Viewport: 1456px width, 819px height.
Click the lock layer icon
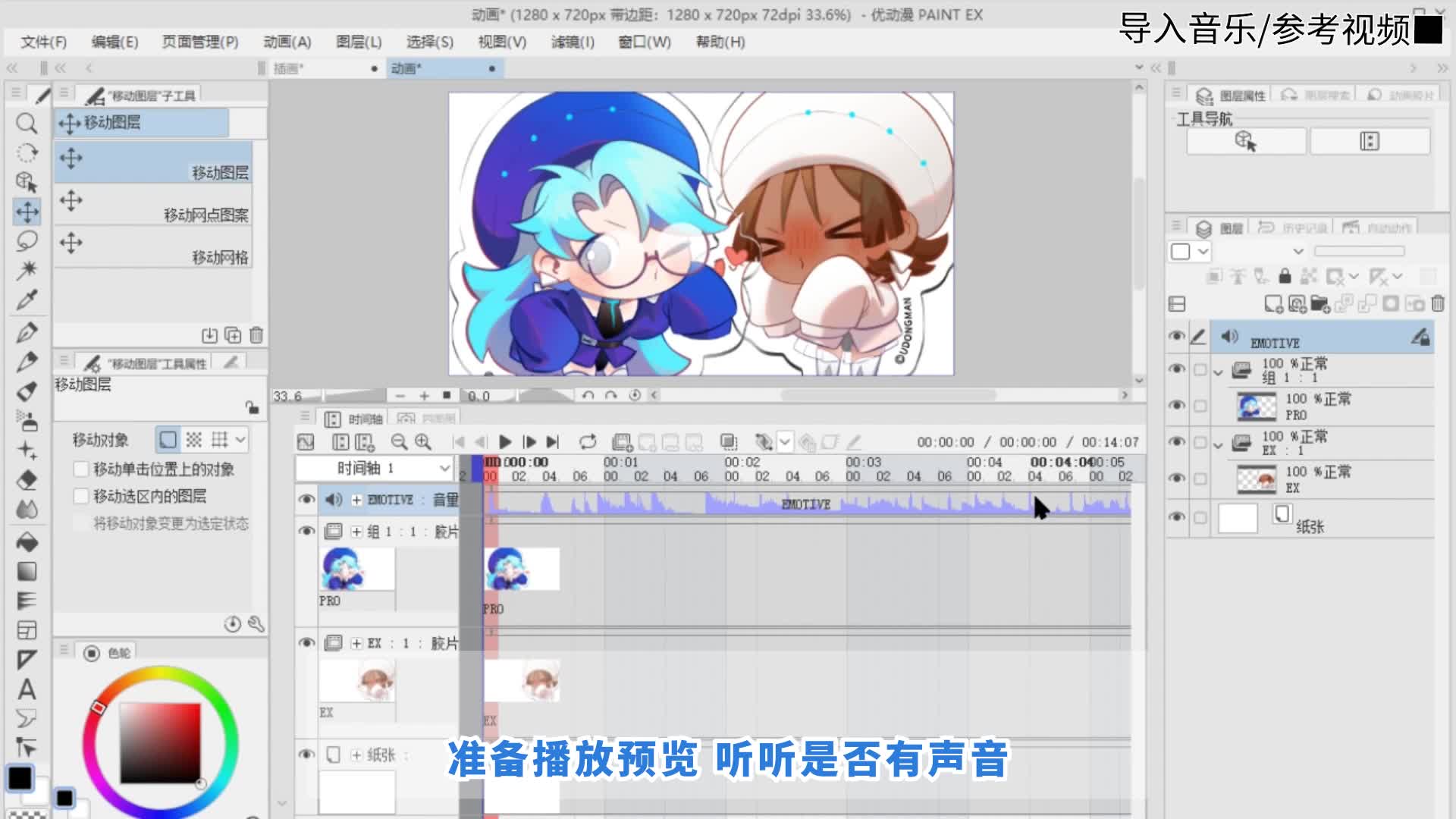coord(1285,276)
